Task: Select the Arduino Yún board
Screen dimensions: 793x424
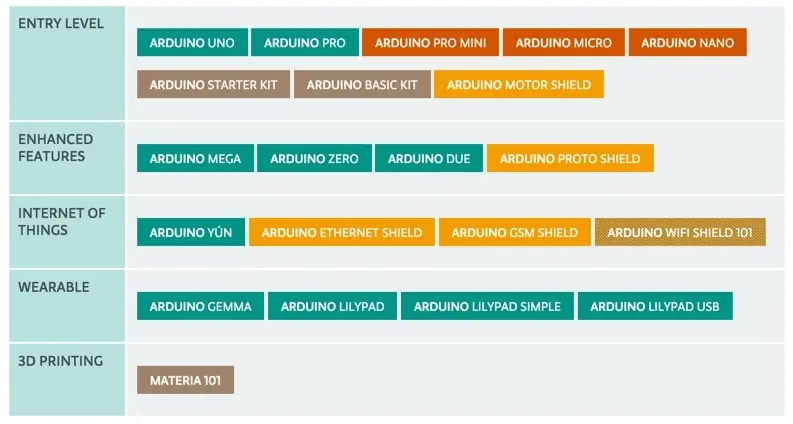Action: tap(191, 233)
